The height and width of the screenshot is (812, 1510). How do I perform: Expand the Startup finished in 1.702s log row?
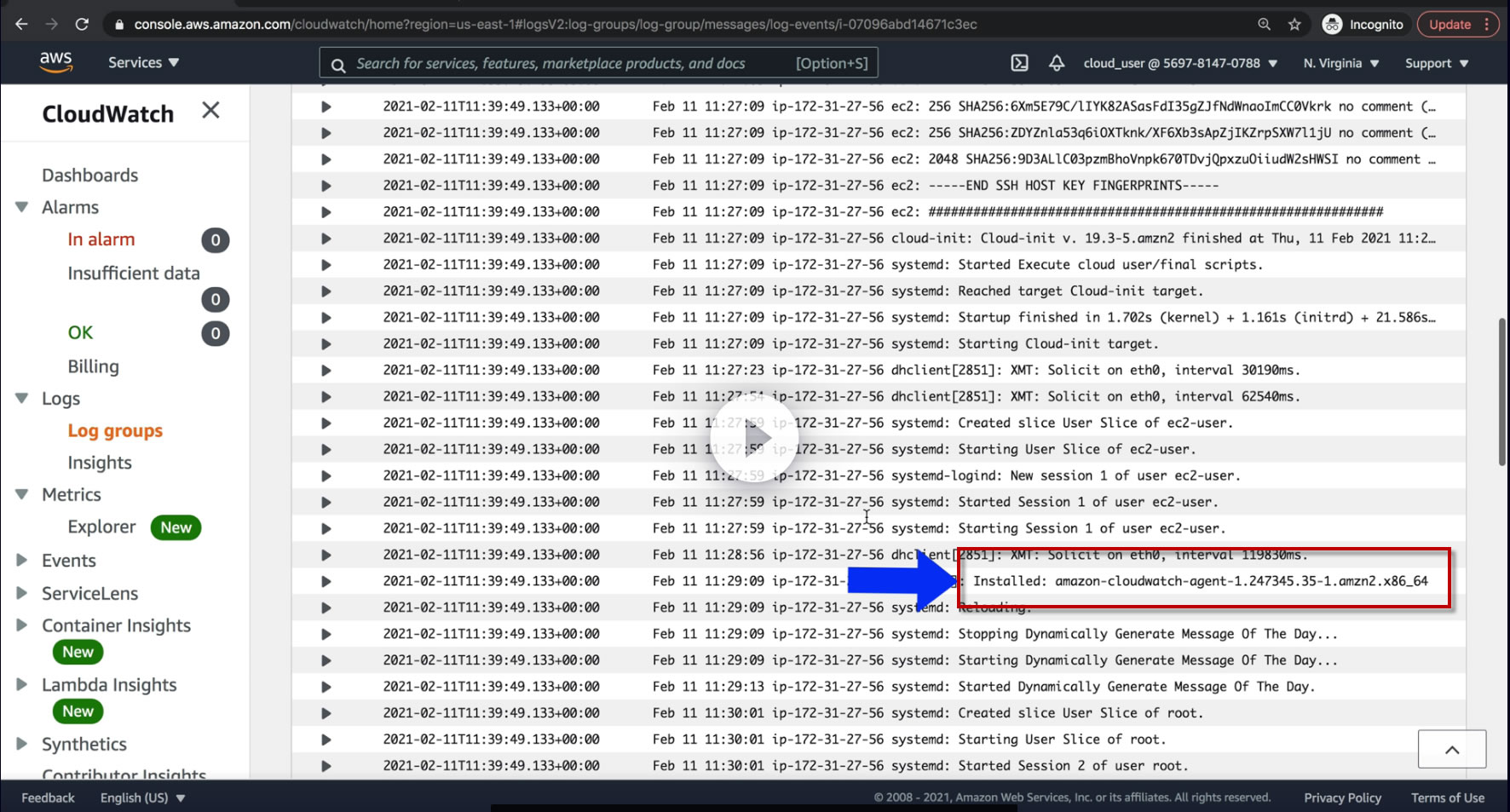(x=326, y=318)
